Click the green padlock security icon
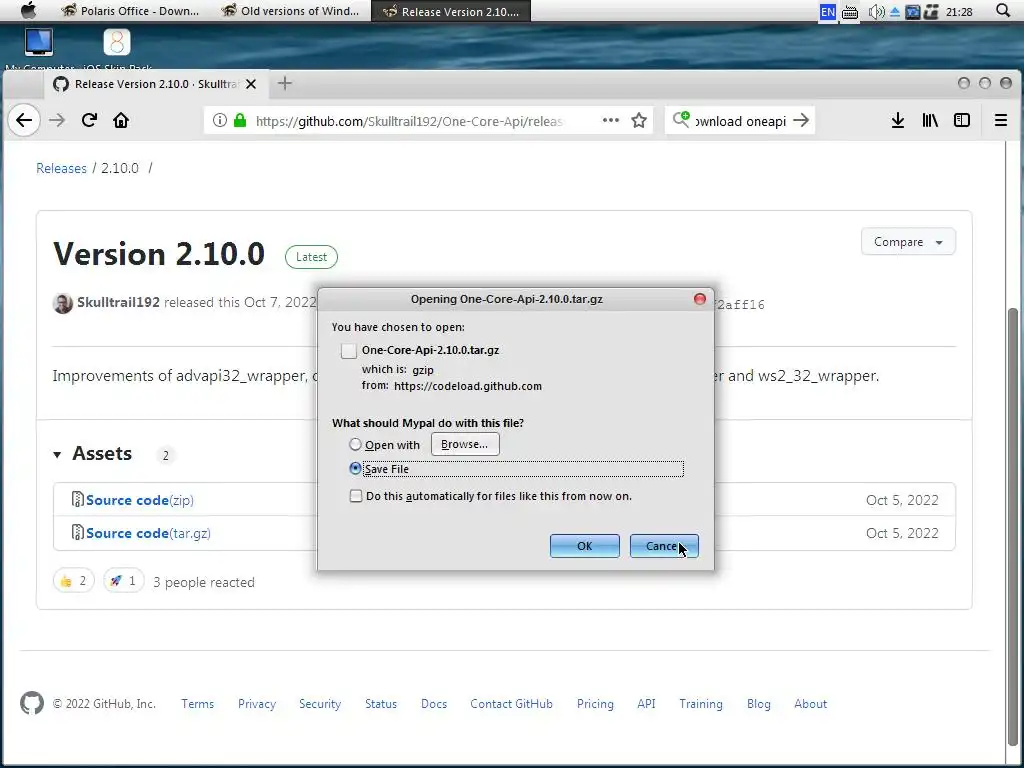Viewport: 1024px width, 768px height. (240, 120)
